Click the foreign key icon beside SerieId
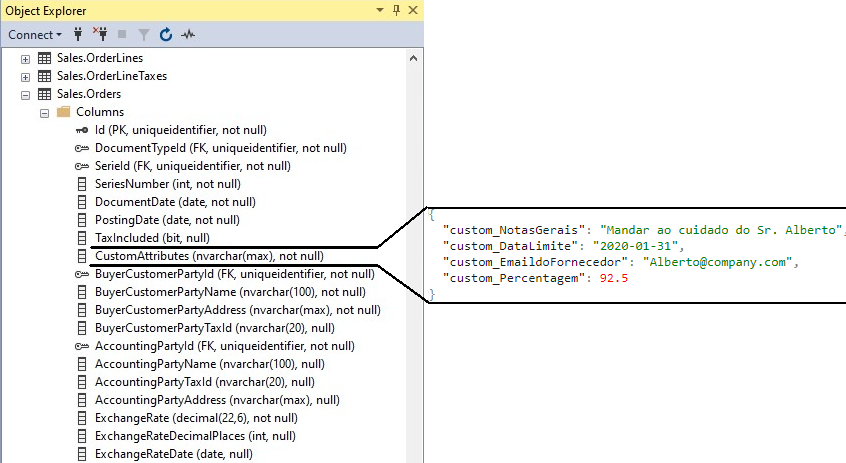The image size is (846, 463). (x=82, y=166)
